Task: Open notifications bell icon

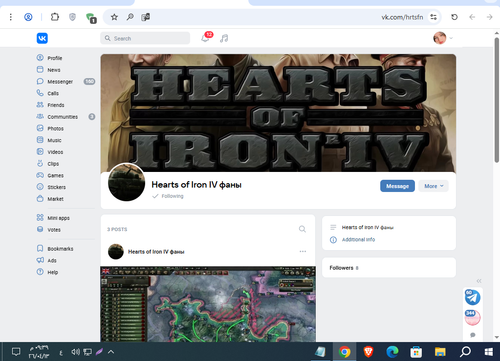Action: coord(205,38)
